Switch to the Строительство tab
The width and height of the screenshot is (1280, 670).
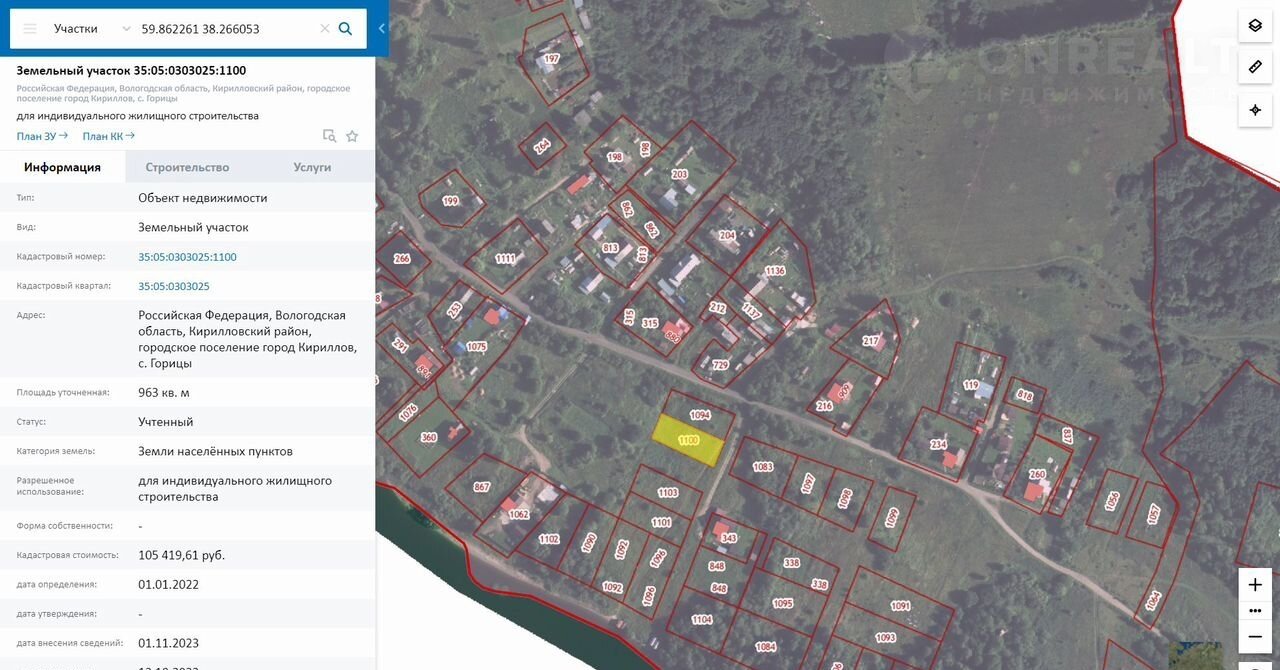[187, 167]
